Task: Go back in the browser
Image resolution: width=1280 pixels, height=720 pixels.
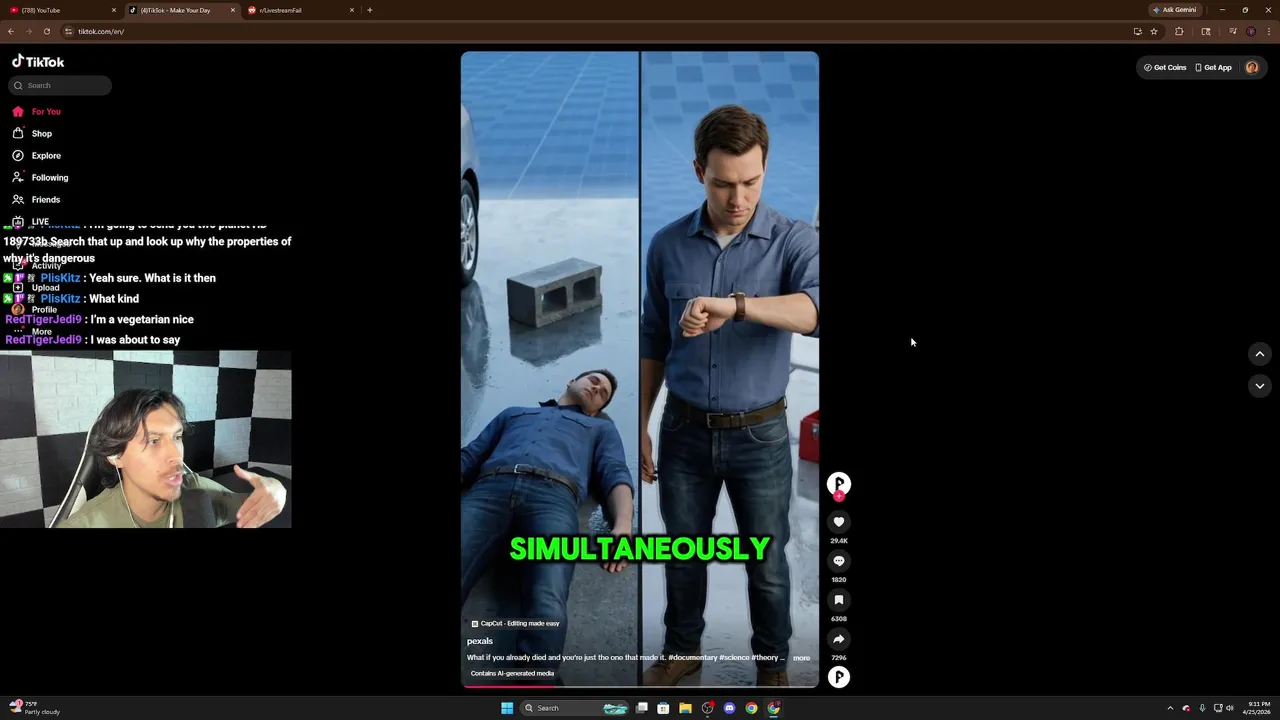Action: 11,31
